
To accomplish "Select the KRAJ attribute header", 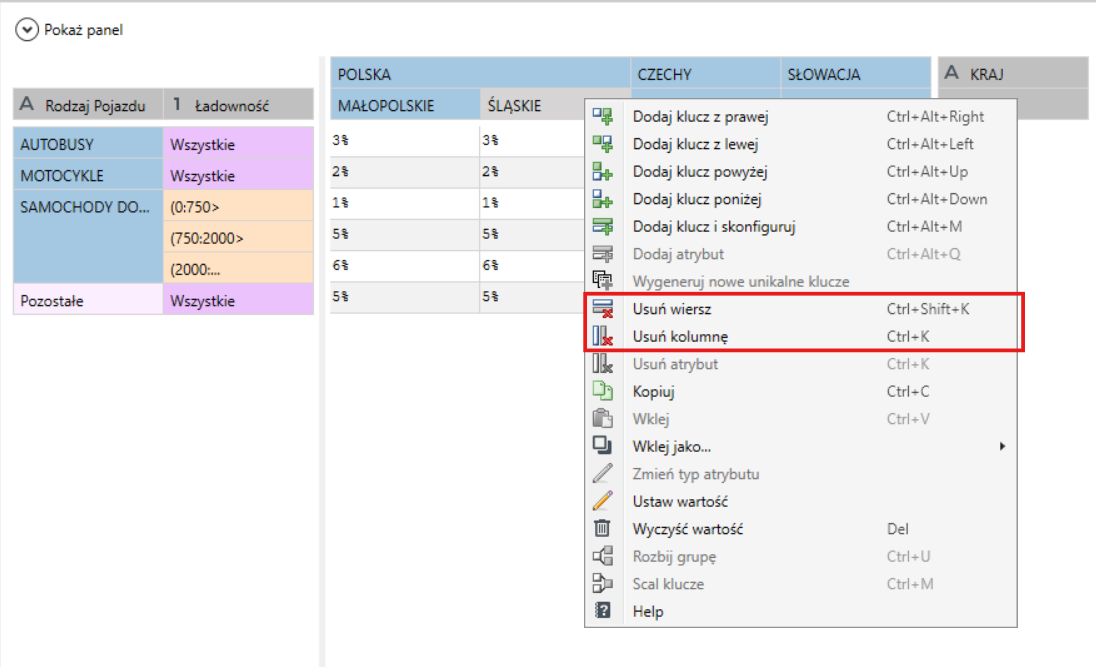I will [1013, 74].
